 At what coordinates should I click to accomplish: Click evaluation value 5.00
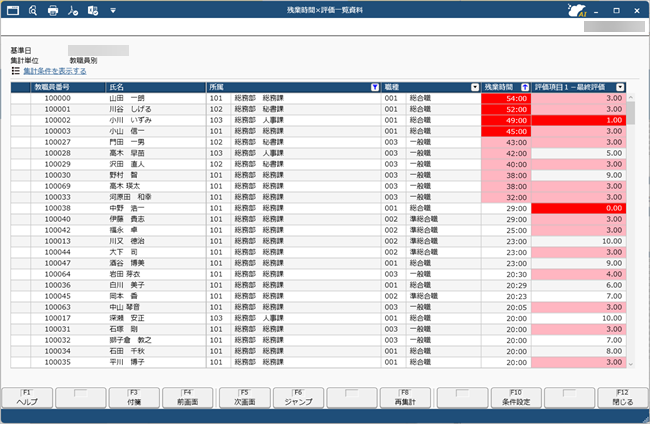[579, 153]
